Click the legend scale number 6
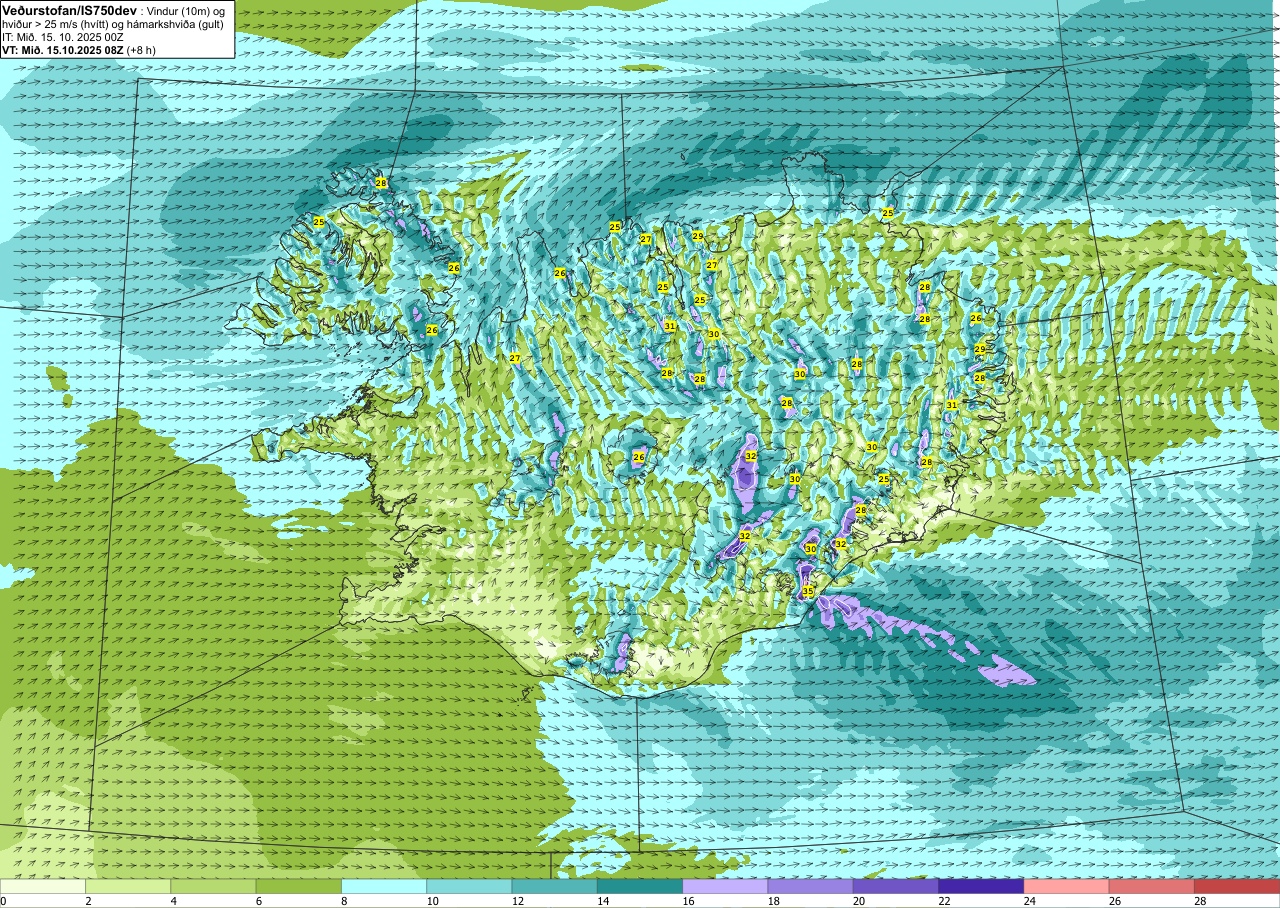 click(258, 901)
